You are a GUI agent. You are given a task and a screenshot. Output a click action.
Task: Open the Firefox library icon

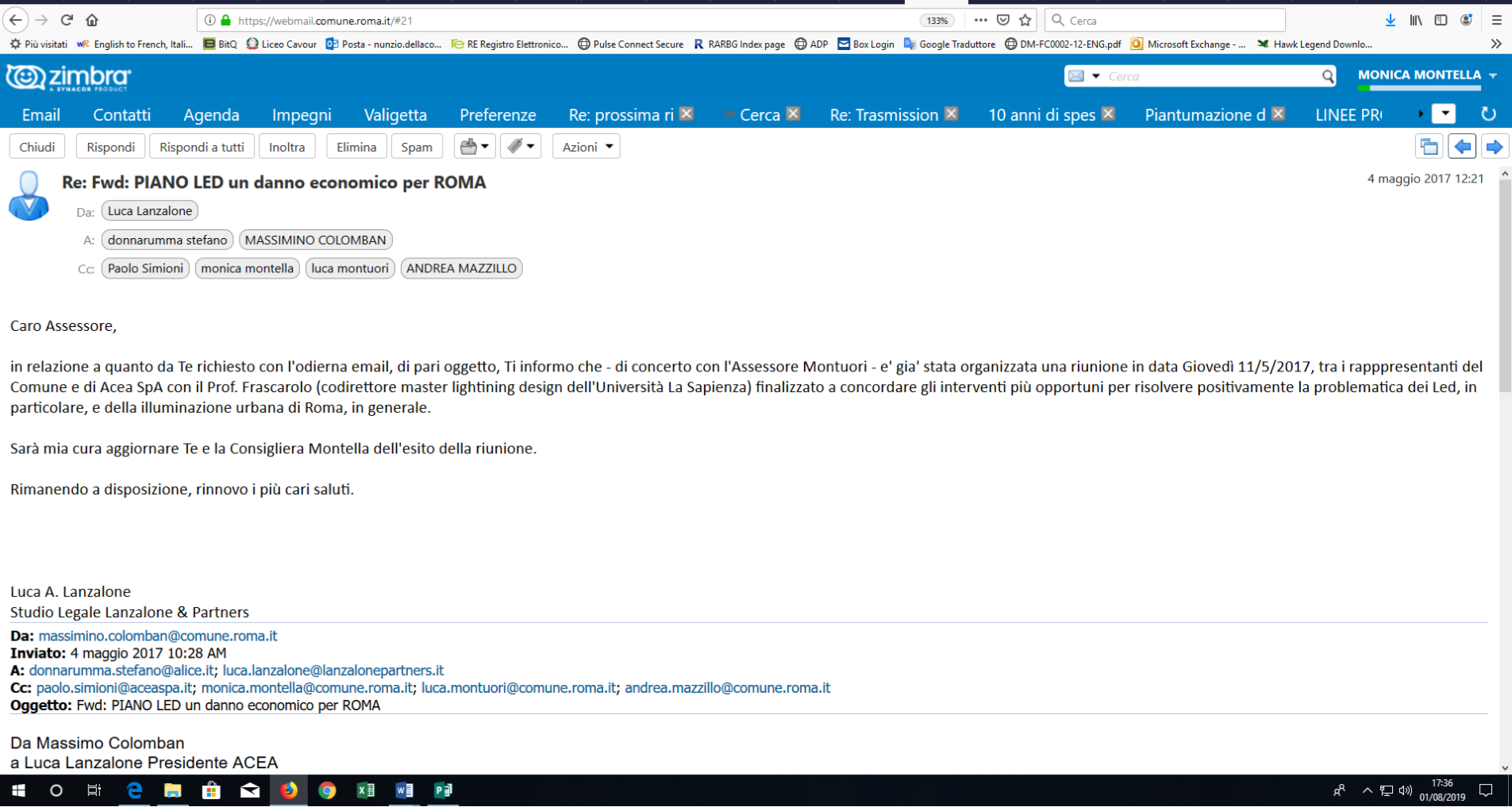1416,21
